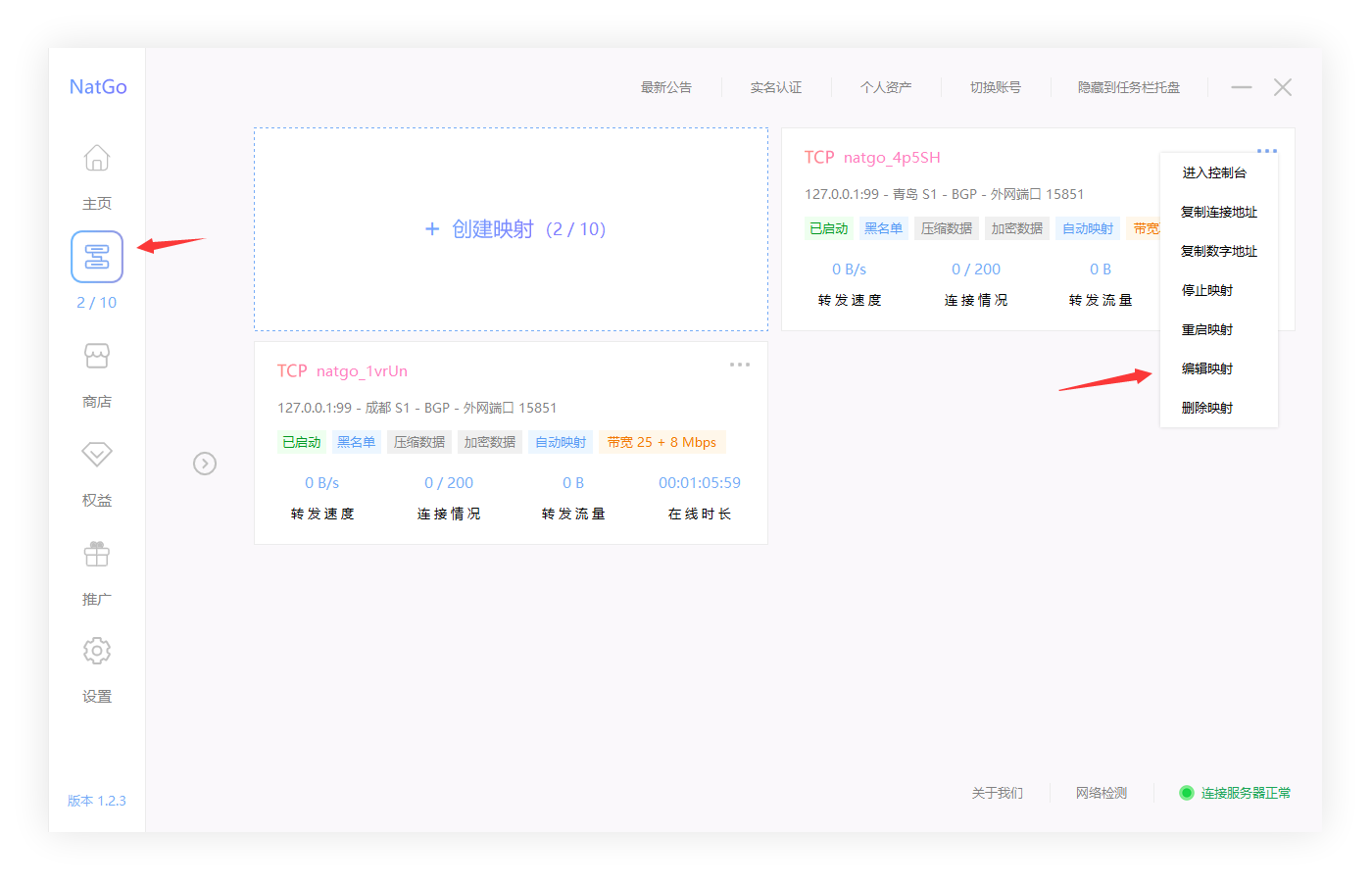Click 切换账号 to switch account
Viewport: 1372px width, 882px height.
click(996, 87)
